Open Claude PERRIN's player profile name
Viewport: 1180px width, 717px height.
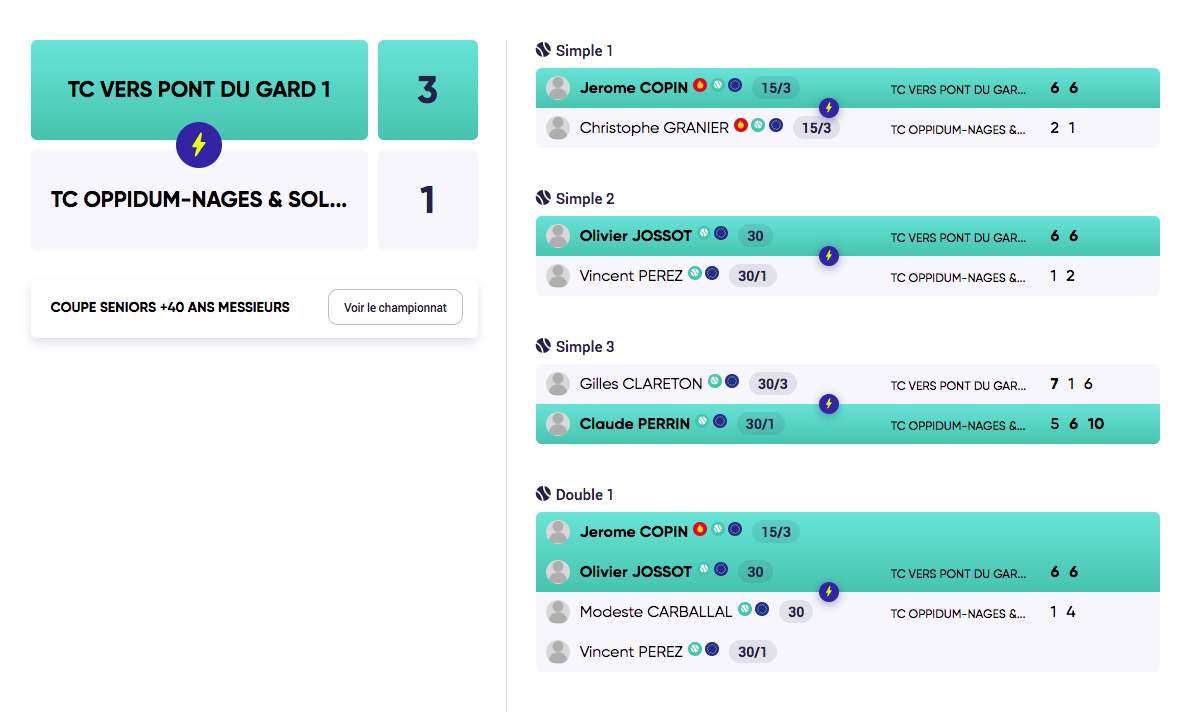pyautogui.click(x=635, y=424)
